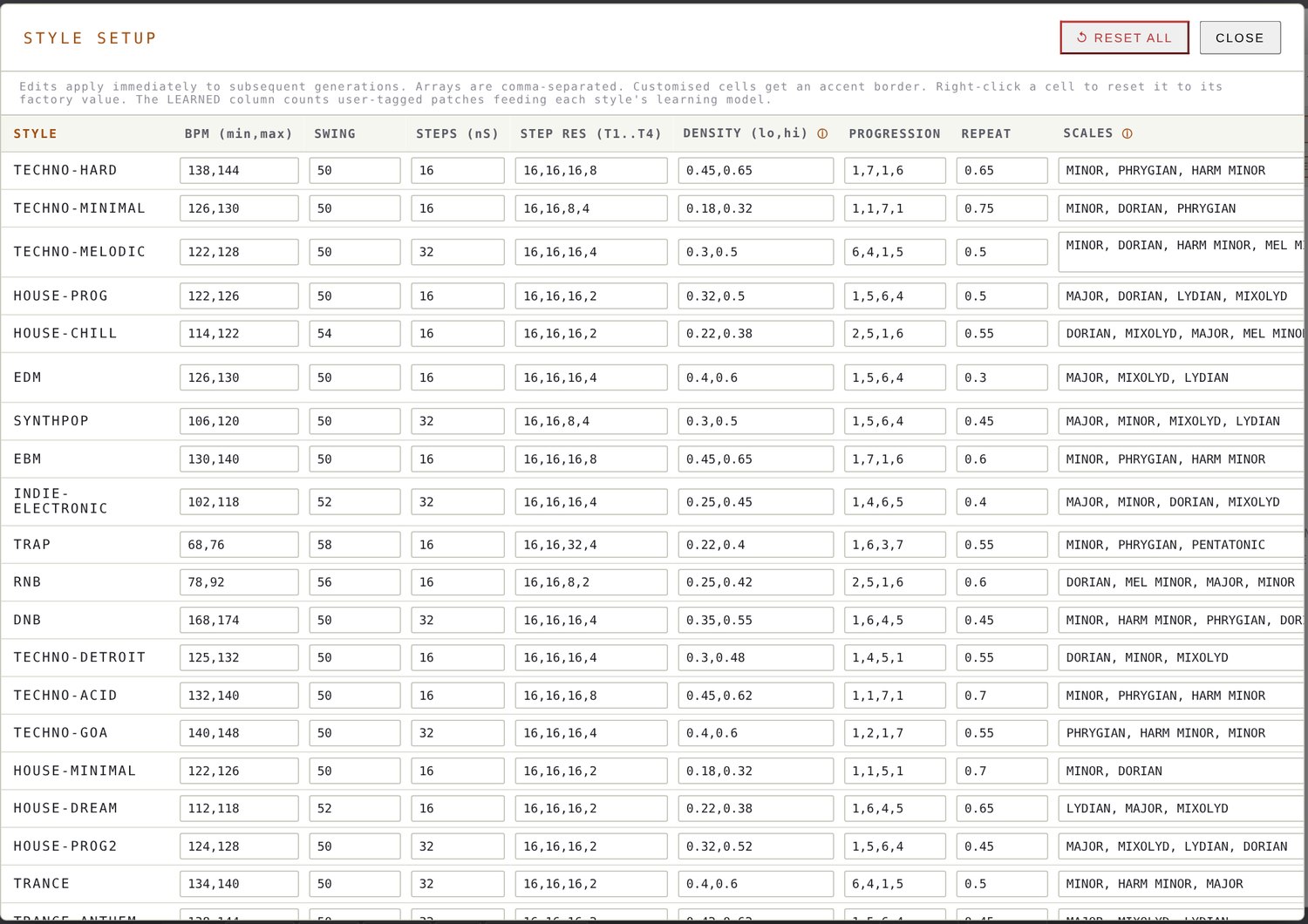The height and width of the screenshot is (924, 1308).
Task: Reset all style settings
Action: pos(1124,37)
